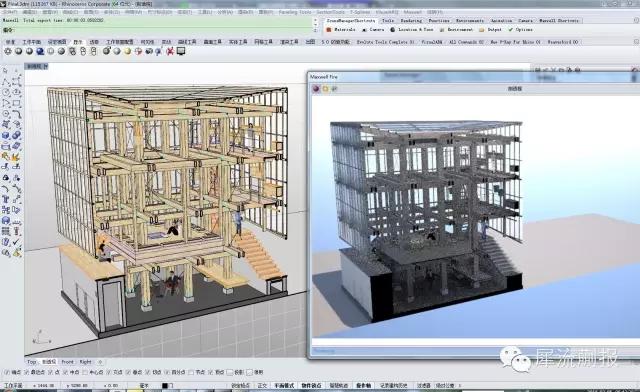Enable the unchecked 中心点 osnap checkbox
This screenshot has height=392, width=640.
[85, 372]
